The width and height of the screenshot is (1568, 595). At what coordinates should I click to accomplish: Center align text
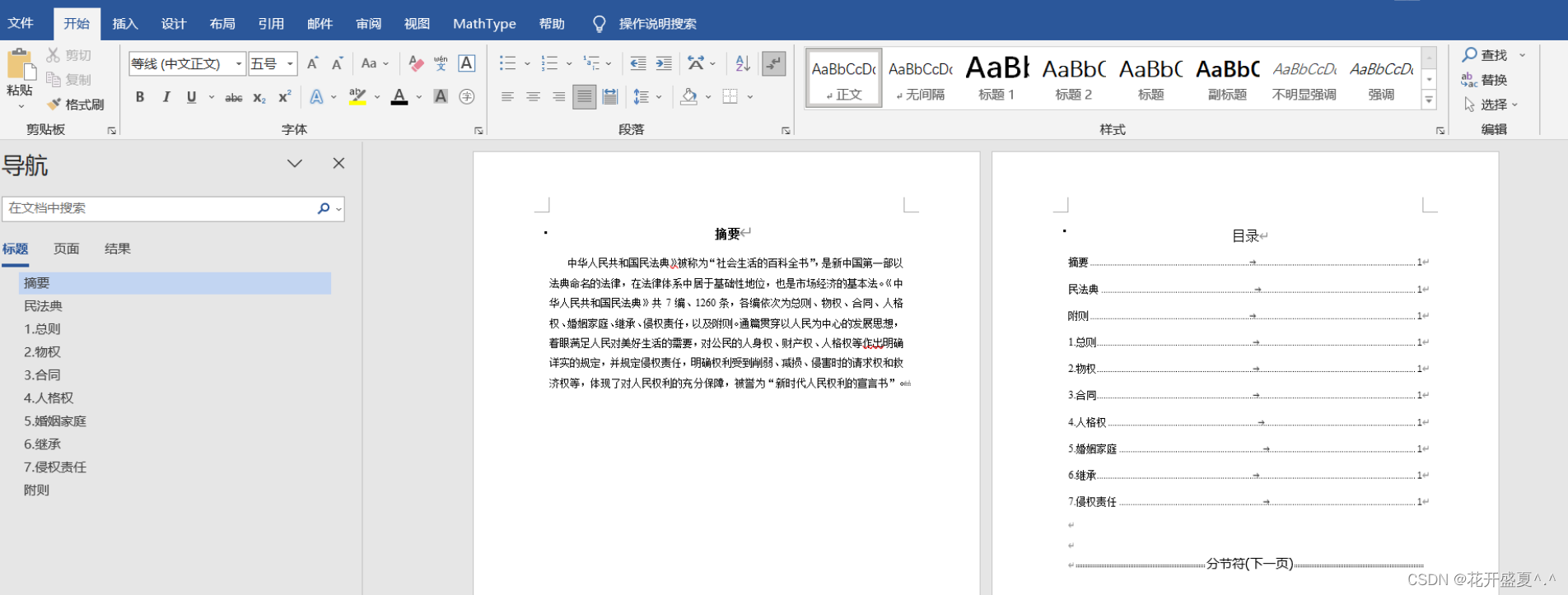533,97
